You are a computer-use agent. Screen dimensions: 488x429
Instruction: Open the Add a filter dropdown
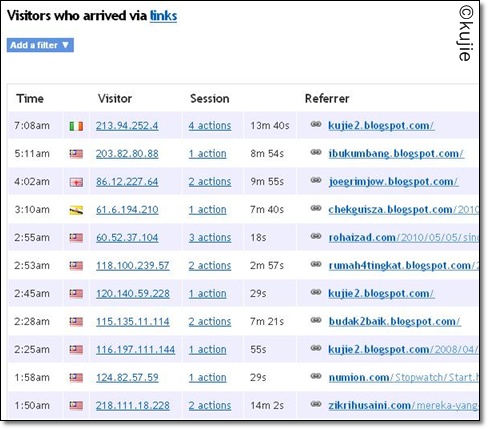[40, 45]
